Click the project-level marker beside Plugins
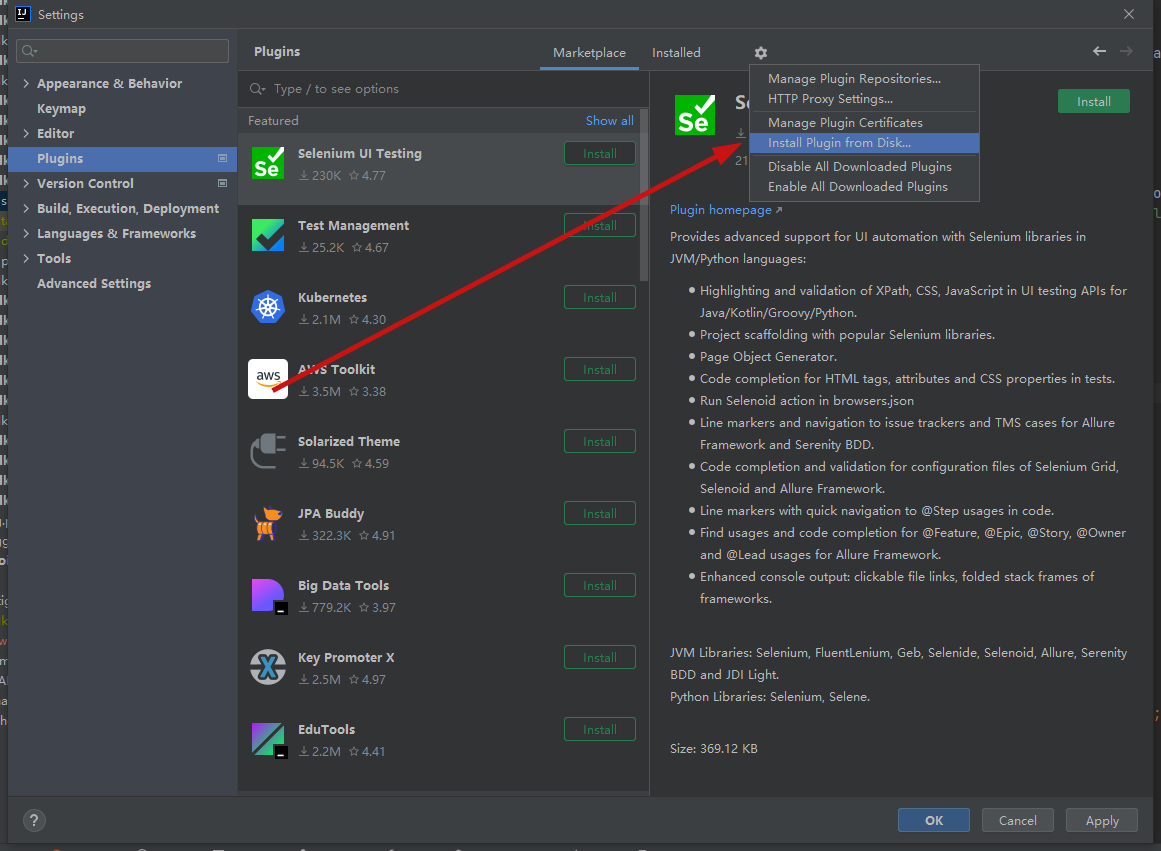The height and width of the screenshot is (851, 1161). (x=222, y=158)
